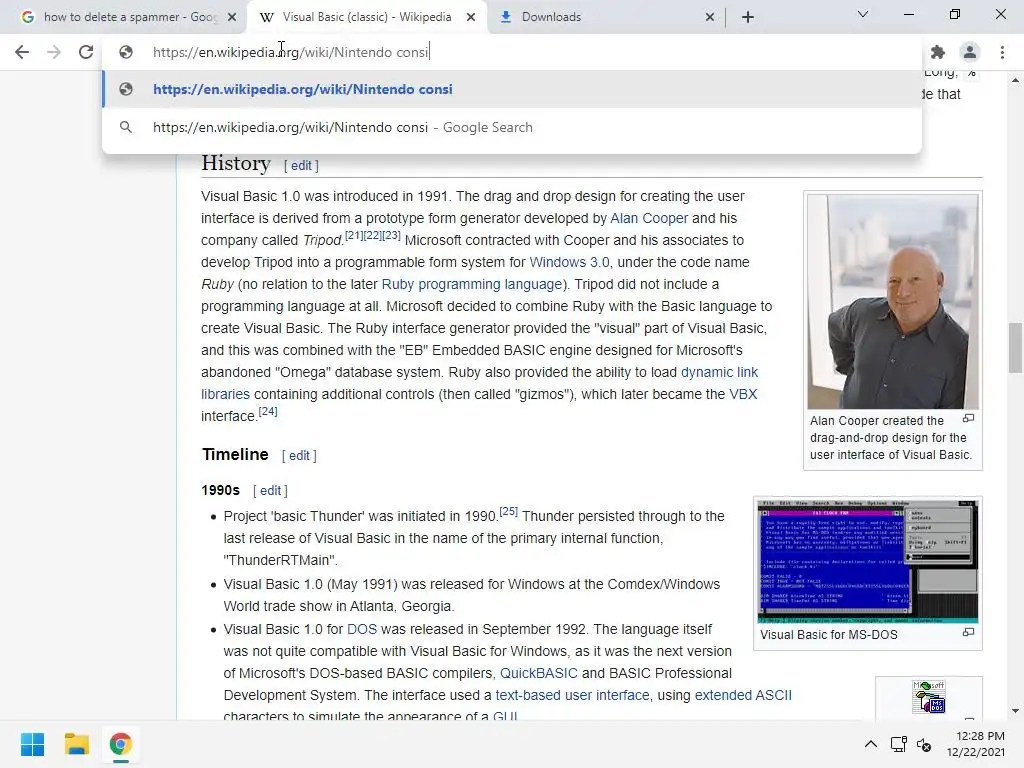Jump to citation [21]
Viewport: 1024px width, 768px height.
pos(354,235)
